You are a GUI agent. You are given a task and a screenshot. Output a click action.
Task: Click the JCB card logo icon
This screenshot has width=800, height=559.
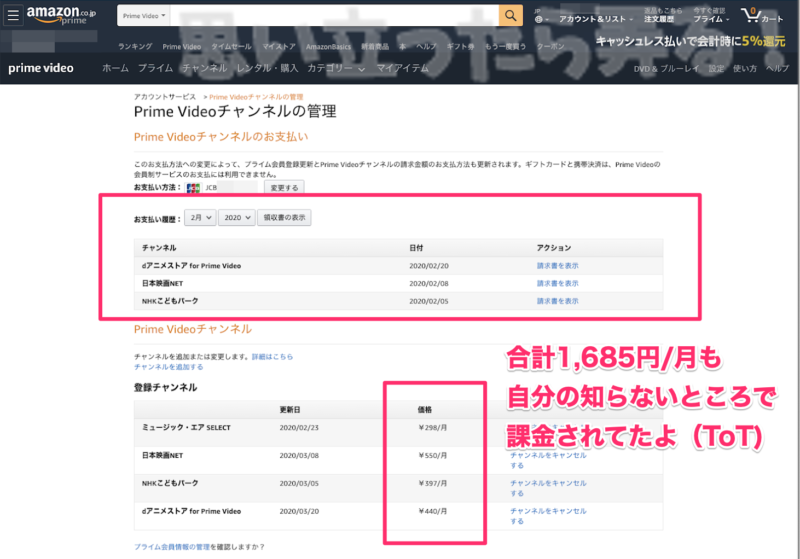pos(193,188)
